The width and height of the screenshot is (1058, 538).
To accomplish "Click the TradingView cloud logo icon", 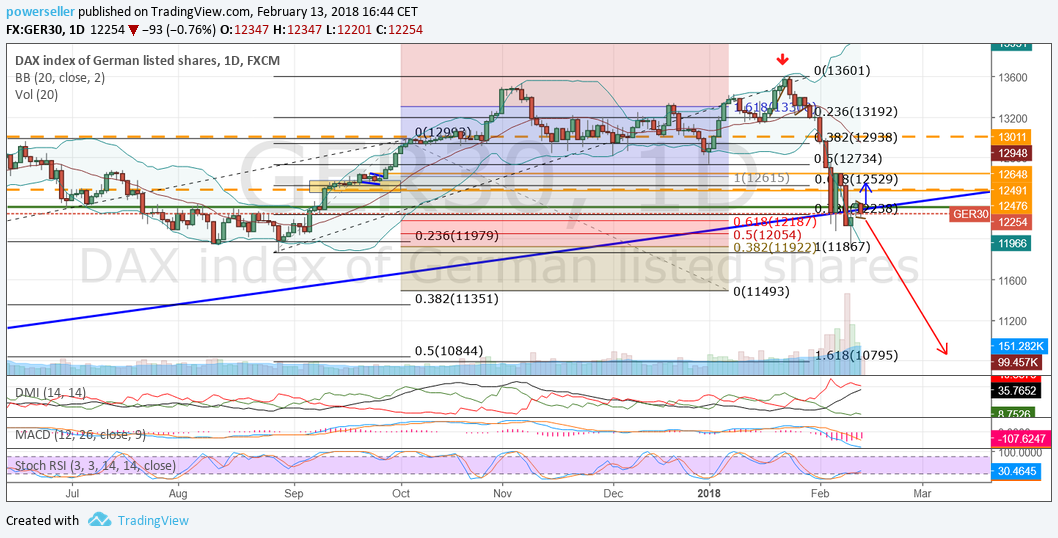I will (x=99, y=520).
